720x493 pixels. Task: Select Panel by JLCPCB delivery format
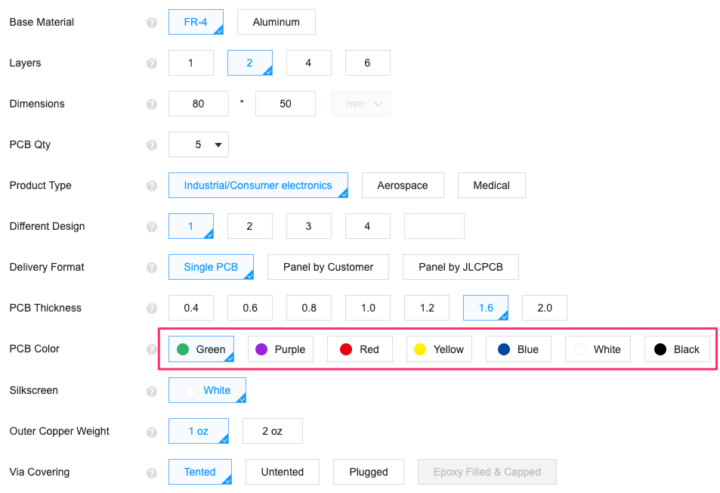point(460,267)
